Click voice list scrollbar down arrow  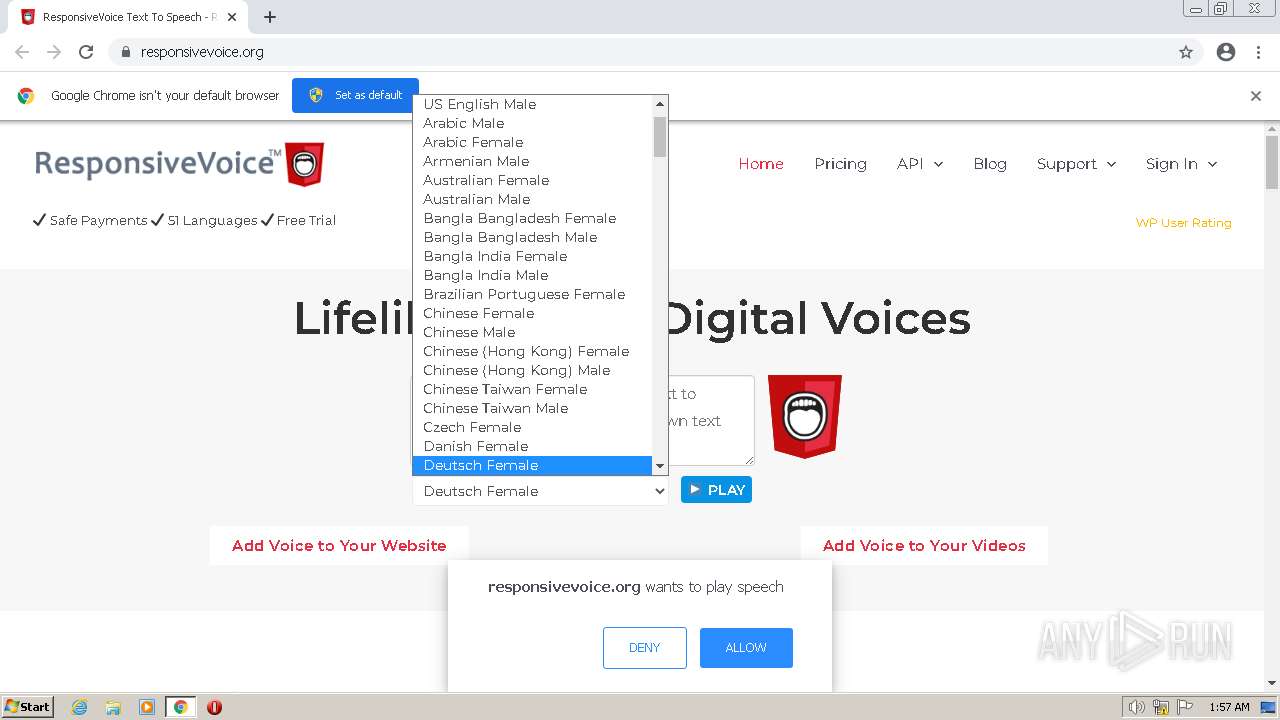point(660,466)
